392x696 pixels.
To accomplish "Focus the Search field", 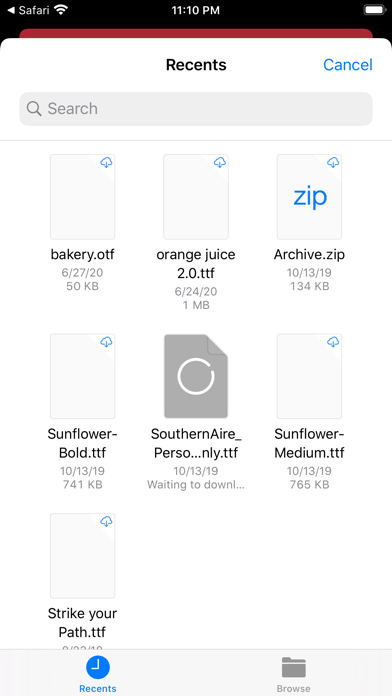I will [196, 109].
